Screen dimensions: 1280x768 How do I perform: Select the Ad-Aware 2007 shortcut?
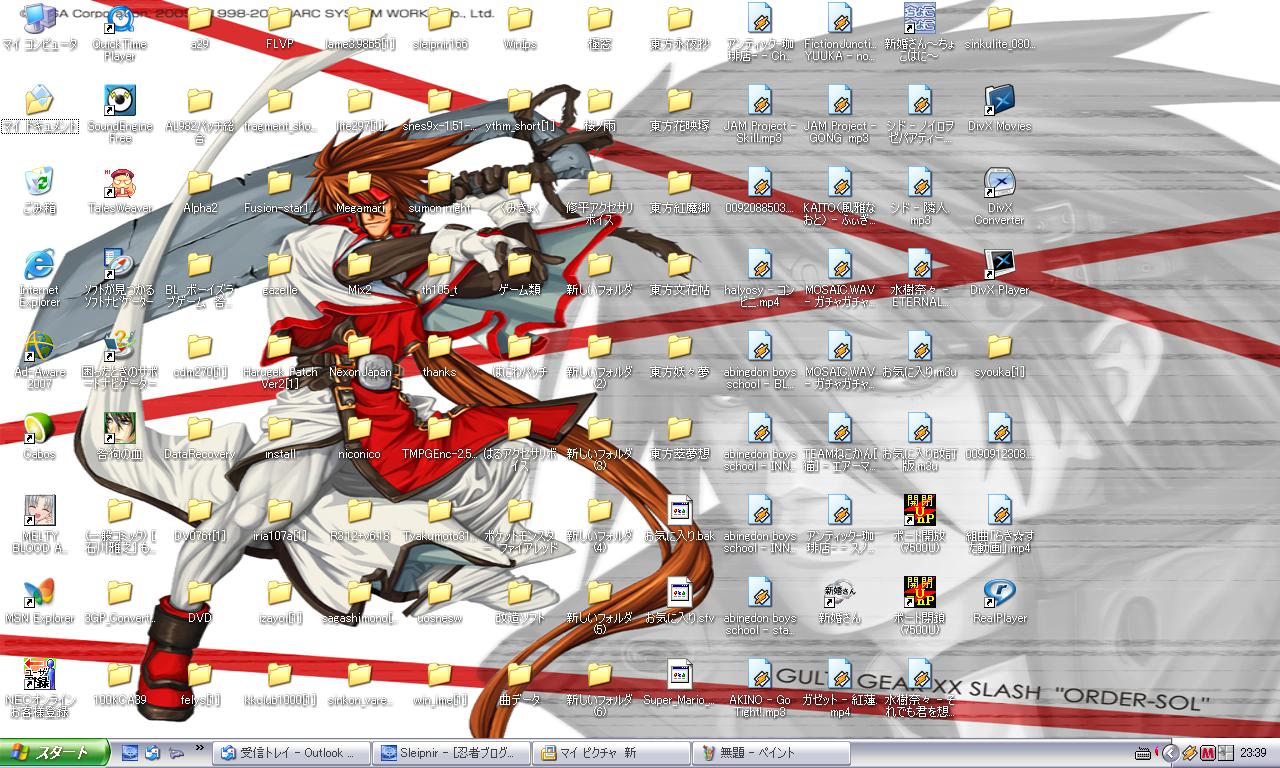point(40,359)
